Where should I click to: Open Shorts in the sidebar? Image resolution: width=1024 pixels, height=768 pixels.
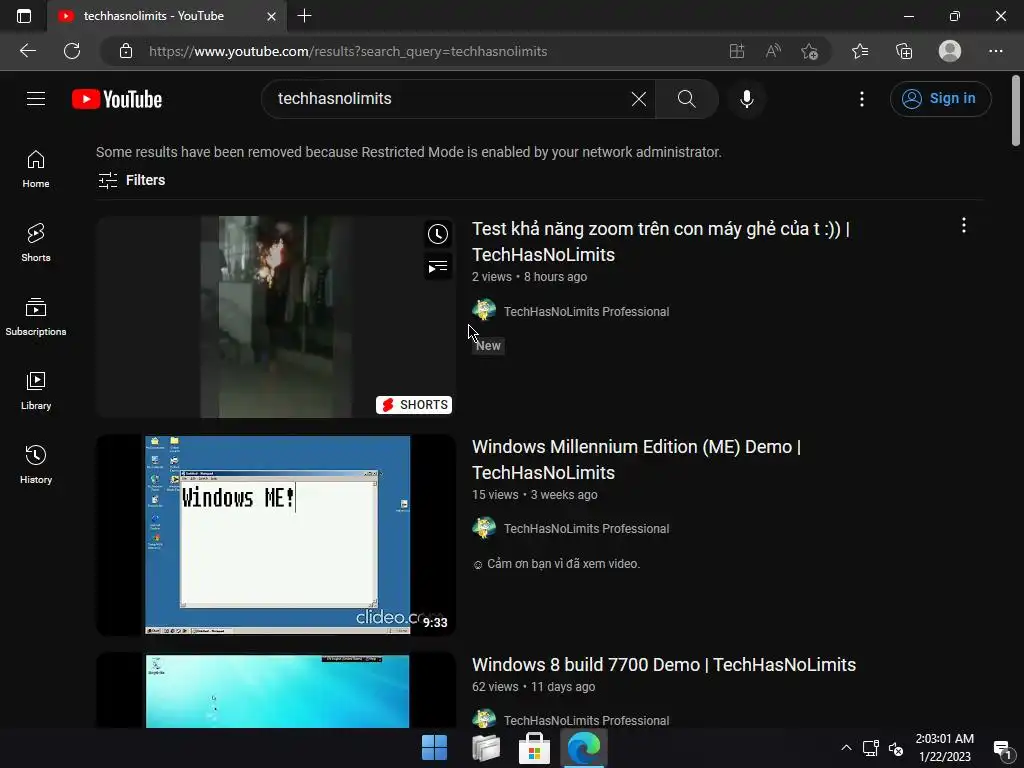pyautogui.click(x=36, y=243)
